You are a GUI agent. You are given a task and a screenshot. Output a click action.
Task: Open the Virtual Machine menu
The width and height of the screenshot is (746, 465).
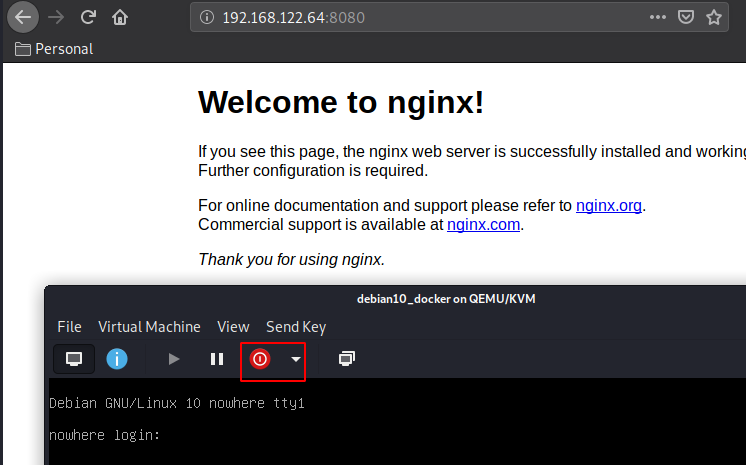[149, 327]
